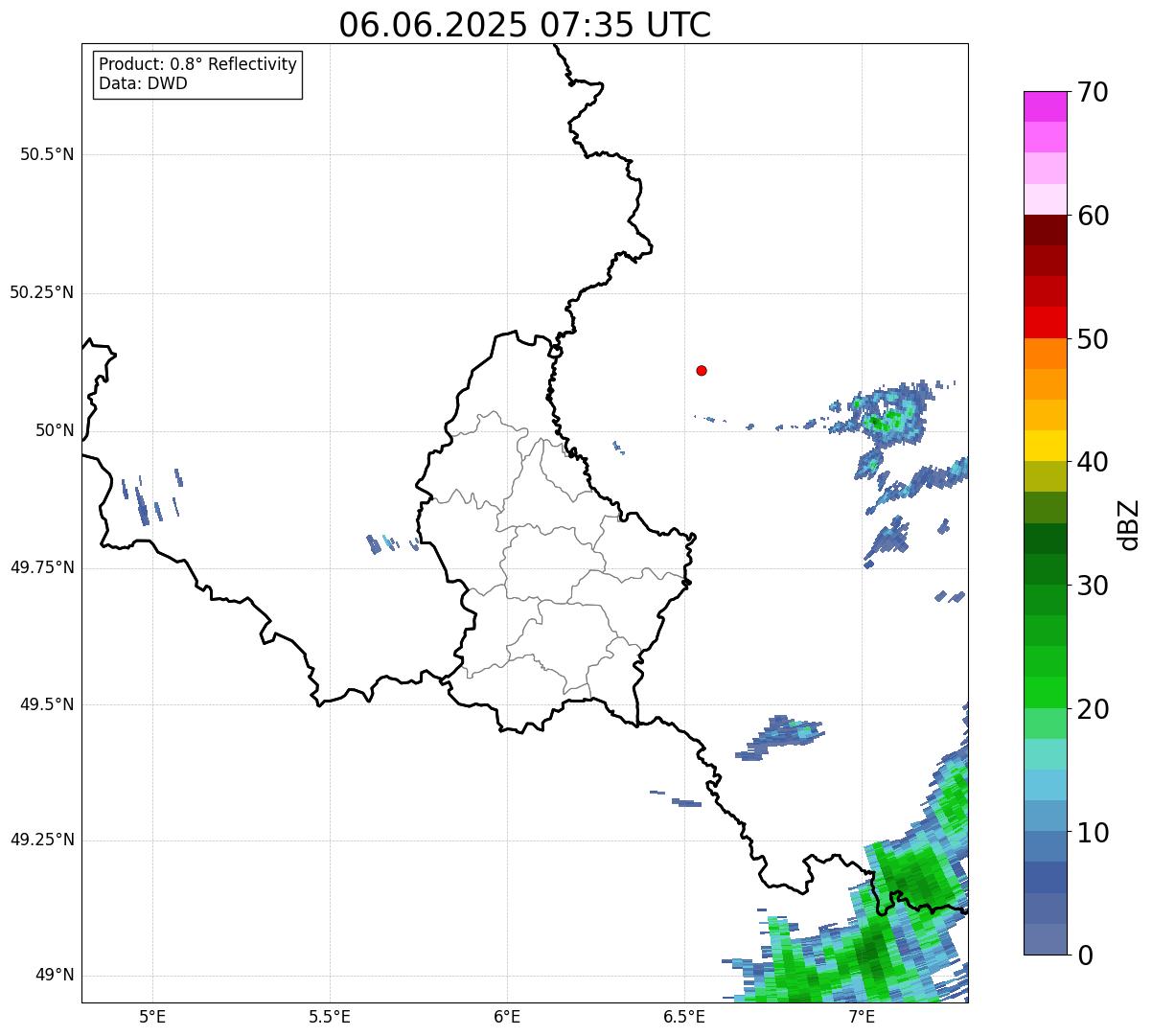
Task: Click the colorbar tick label "50"
Action: pos(1093,339)
